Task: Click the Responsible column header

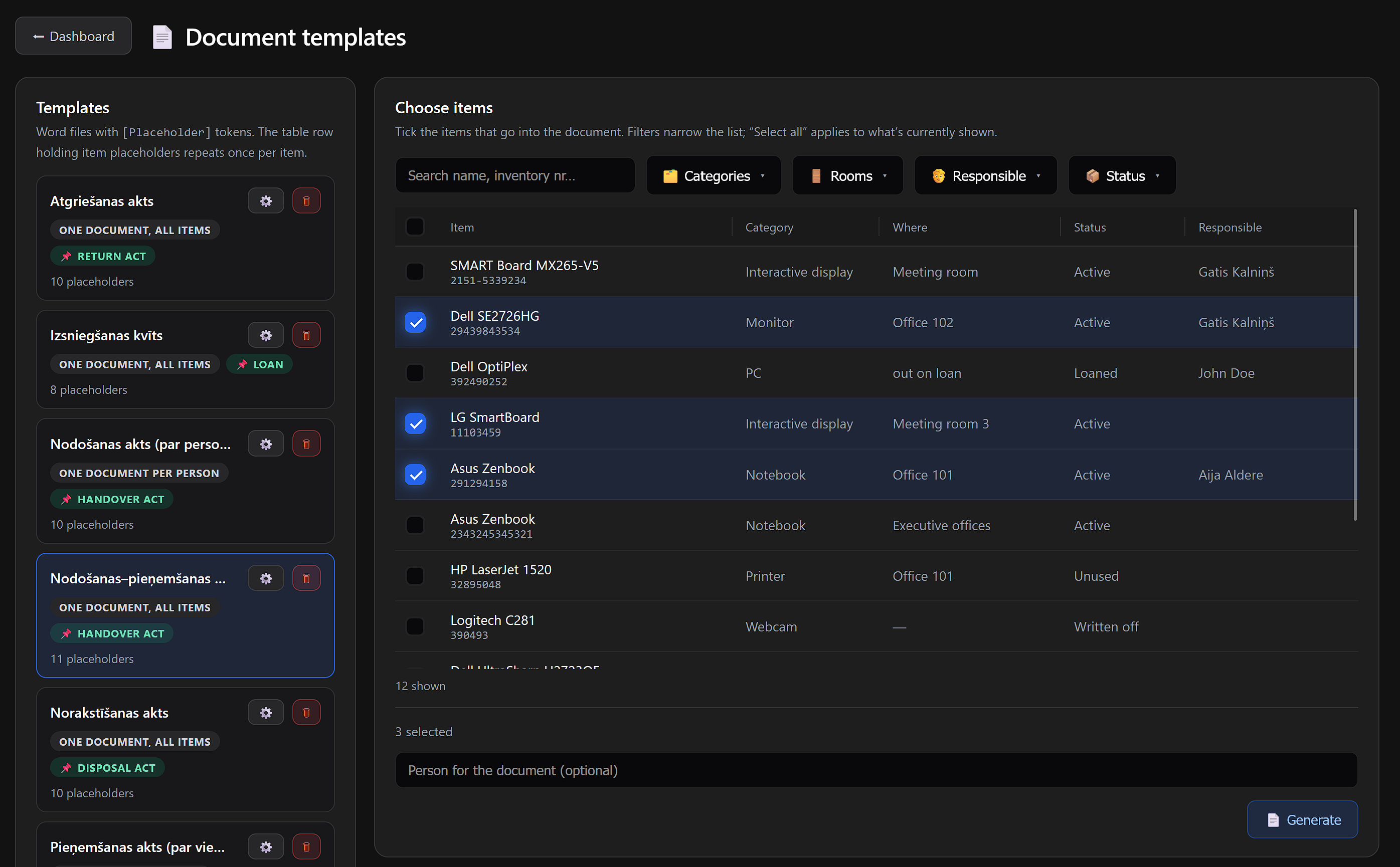Action: (1230, 227)
